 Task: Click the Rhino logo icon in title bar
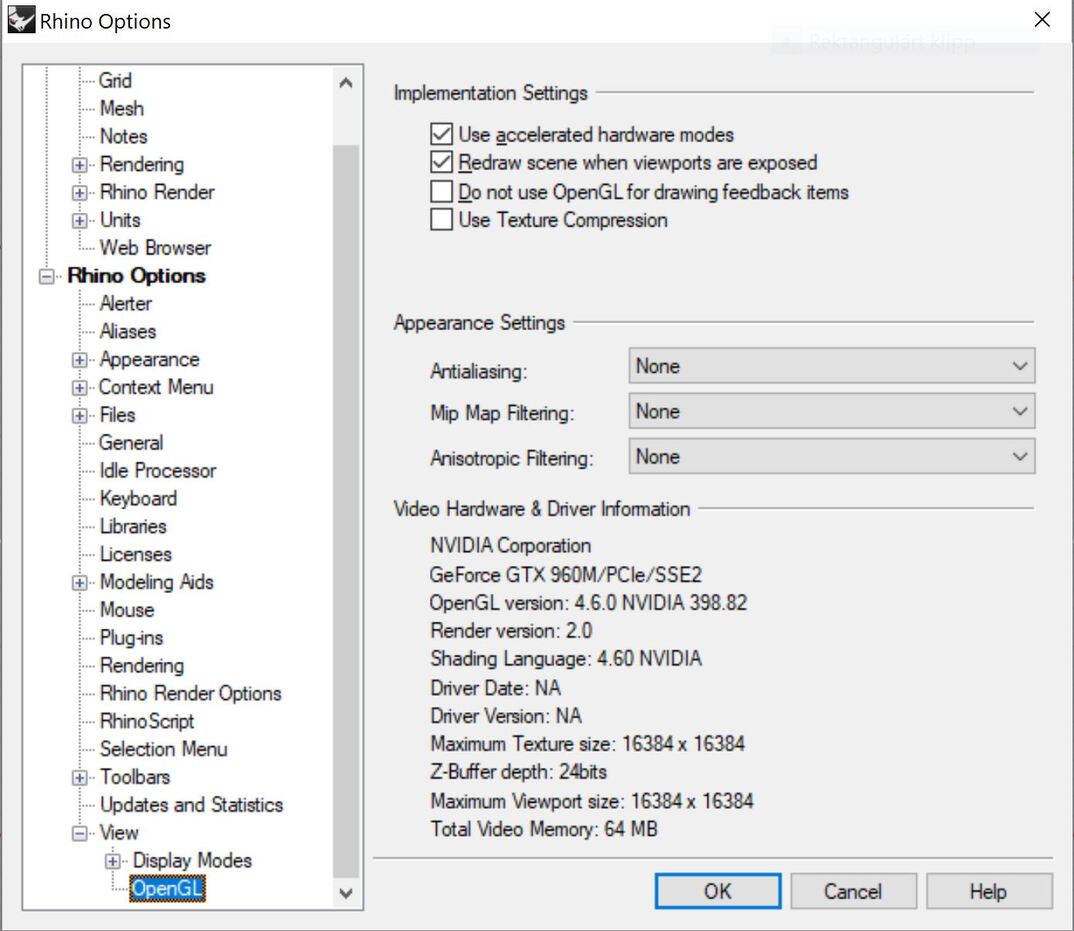click(21, 20)
